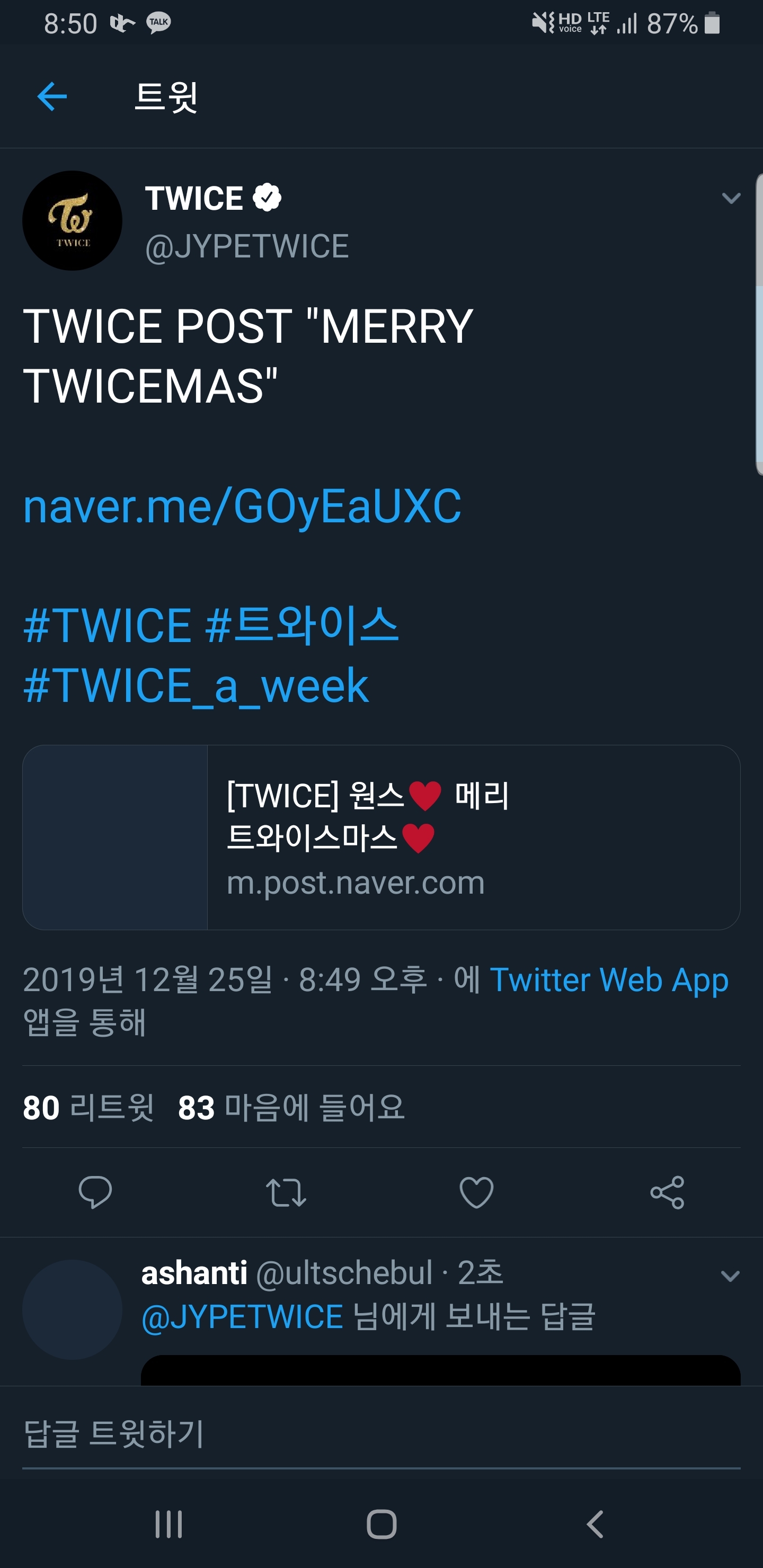Image resolution: width=763 pixels, height=1568 pixels.
Task: Open the #TWICE_a_week hashtag
Action: click(196, 686)
